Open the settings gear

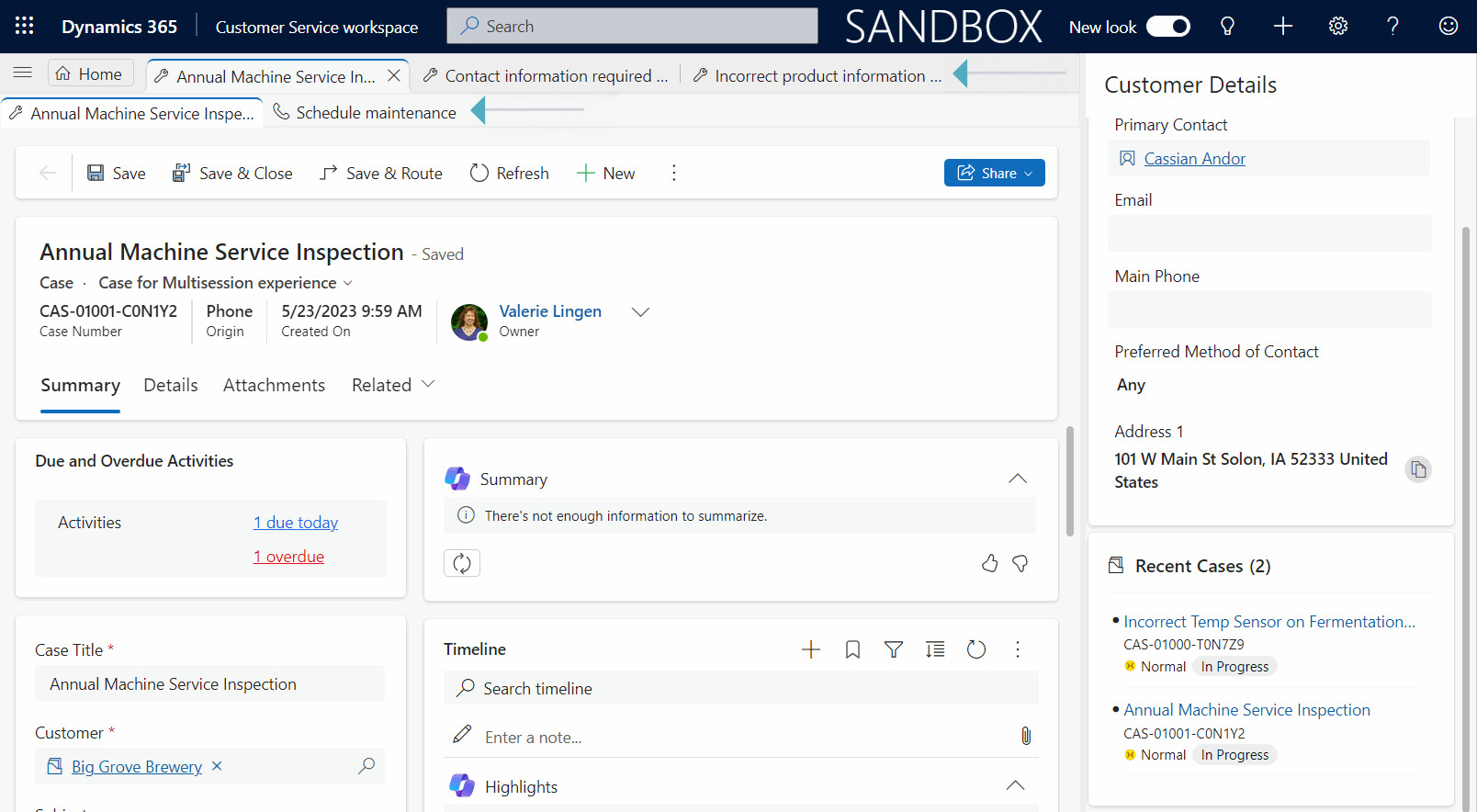1338,26
